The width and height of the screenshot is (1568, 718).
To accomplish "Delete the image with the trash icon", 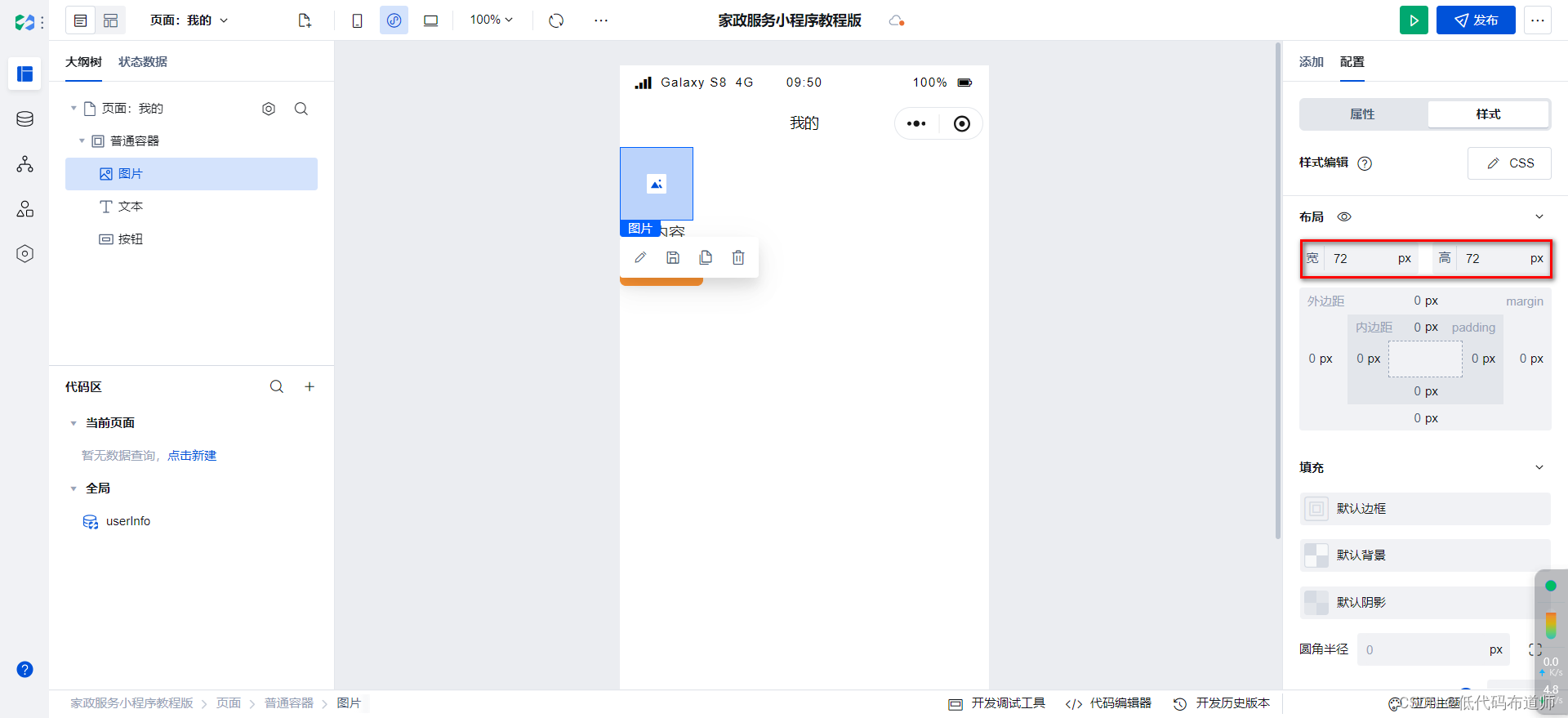I will pyautogui.click(x=738, y=257).
